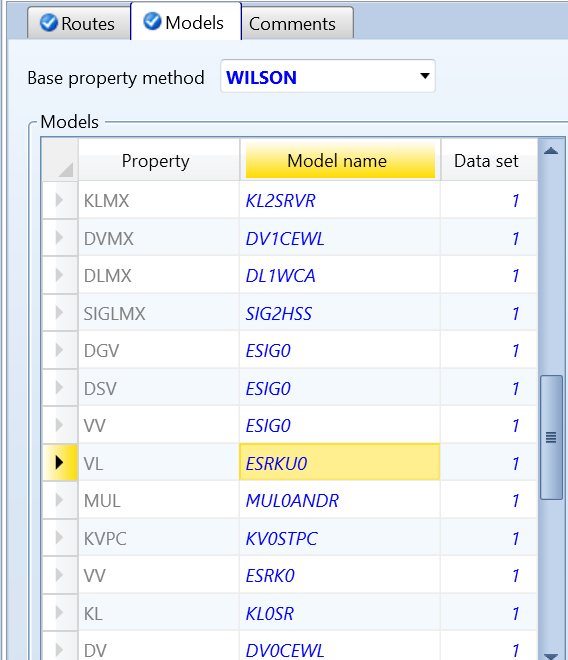Open the Base property method dropdown
568x660 pixels.
tap(328, 76)
